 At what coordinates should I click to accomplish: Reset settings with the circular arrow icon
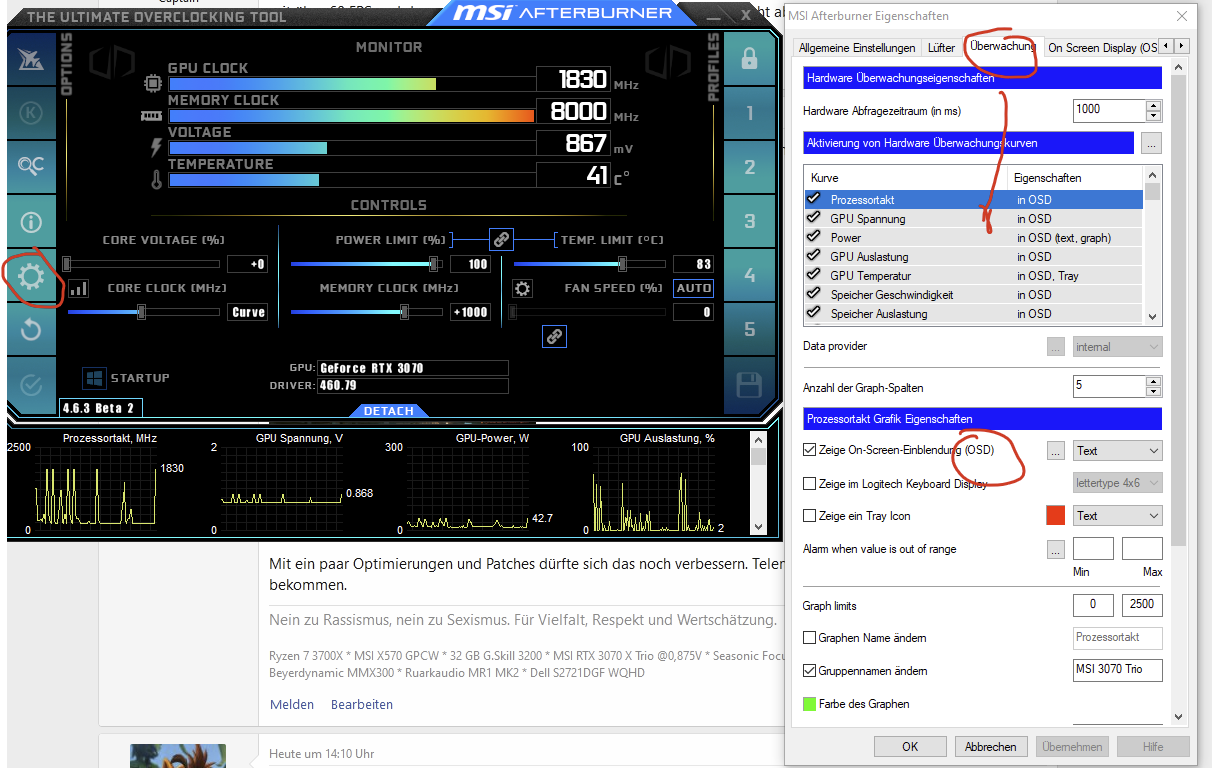pos(31,329)
